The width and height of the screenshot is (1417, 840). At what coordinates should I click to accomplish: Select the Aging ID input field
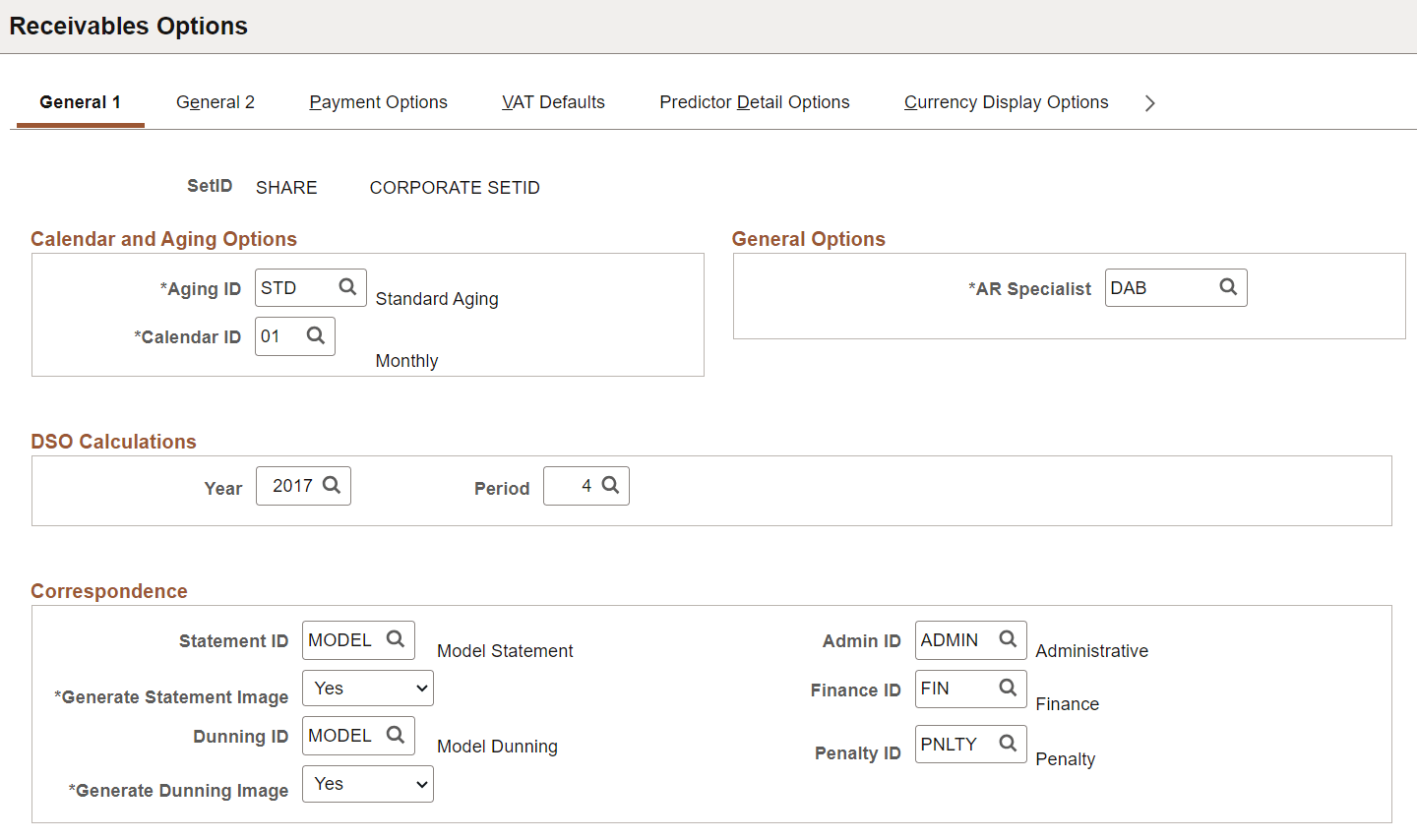(311, 287)
